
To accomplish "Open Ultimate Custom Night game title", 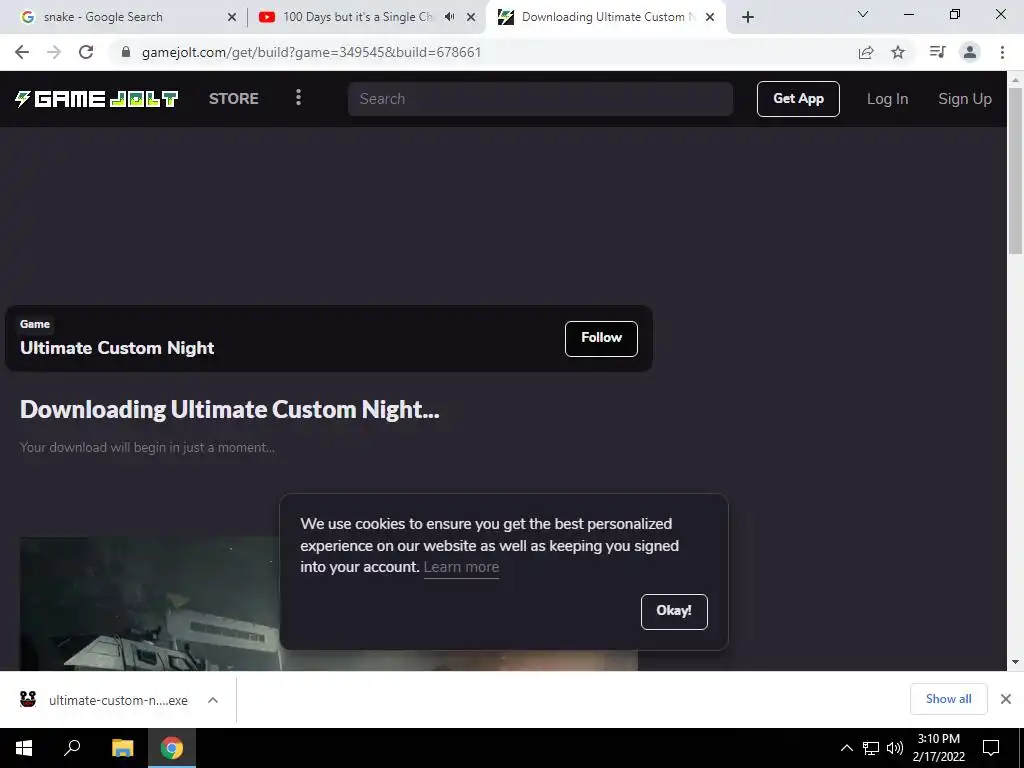I will (x=117, y=347).
